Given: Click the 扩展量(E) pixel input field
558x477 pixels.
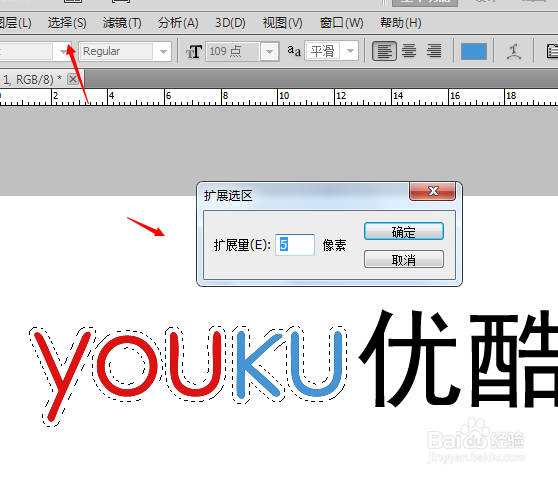Looking at the screenshot, I should click(x=295, y=245).
